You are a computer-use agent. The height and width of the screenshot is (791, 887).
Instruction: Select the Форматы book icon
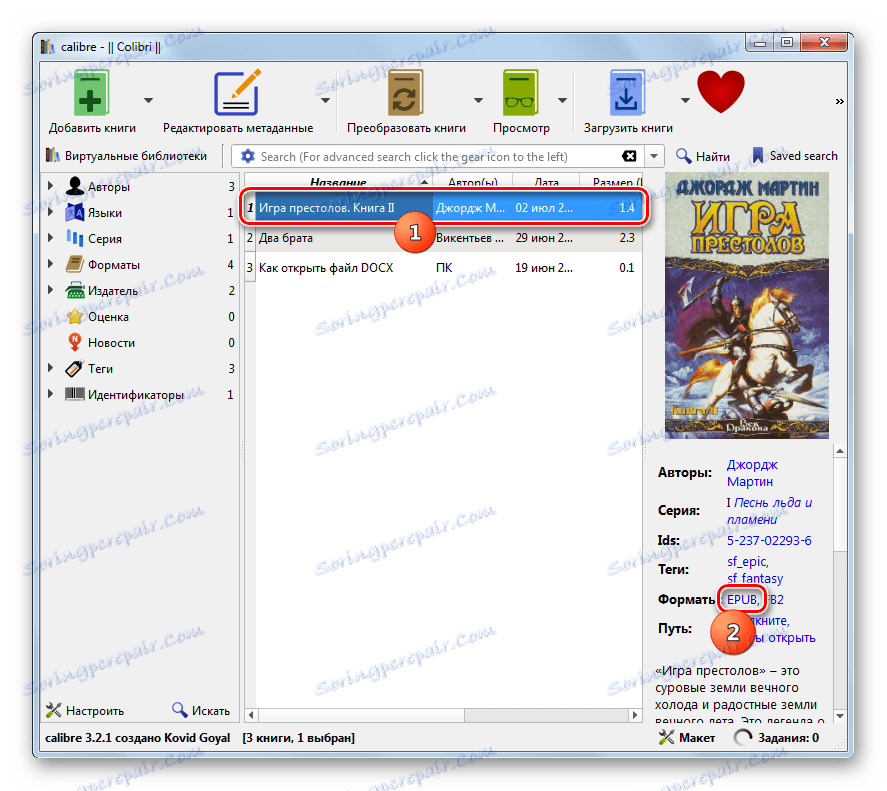pos(75,264)
